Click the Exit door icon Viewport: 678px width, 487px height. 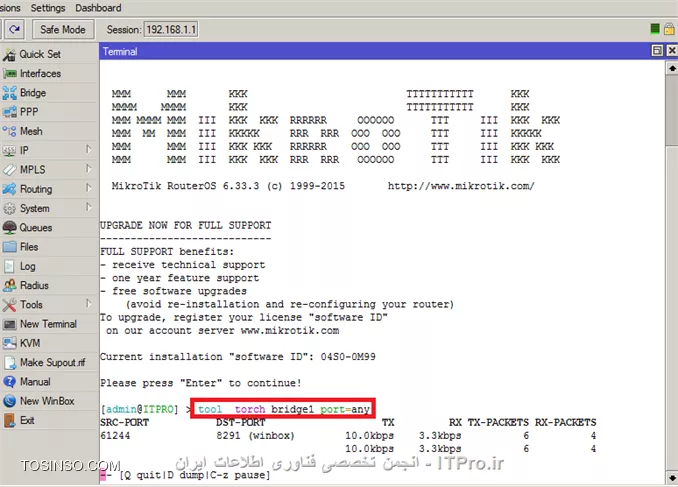[x=10, y=420]
